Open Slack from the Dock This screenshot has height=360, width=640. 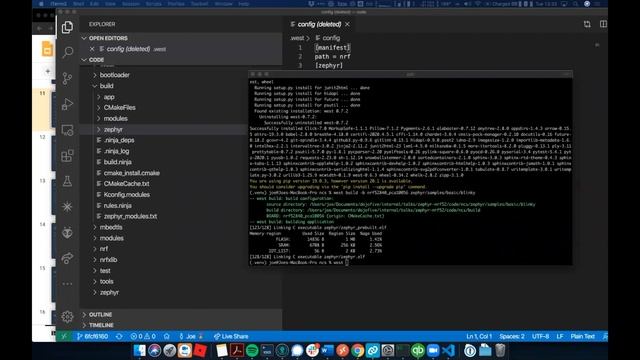click(312, 351)
